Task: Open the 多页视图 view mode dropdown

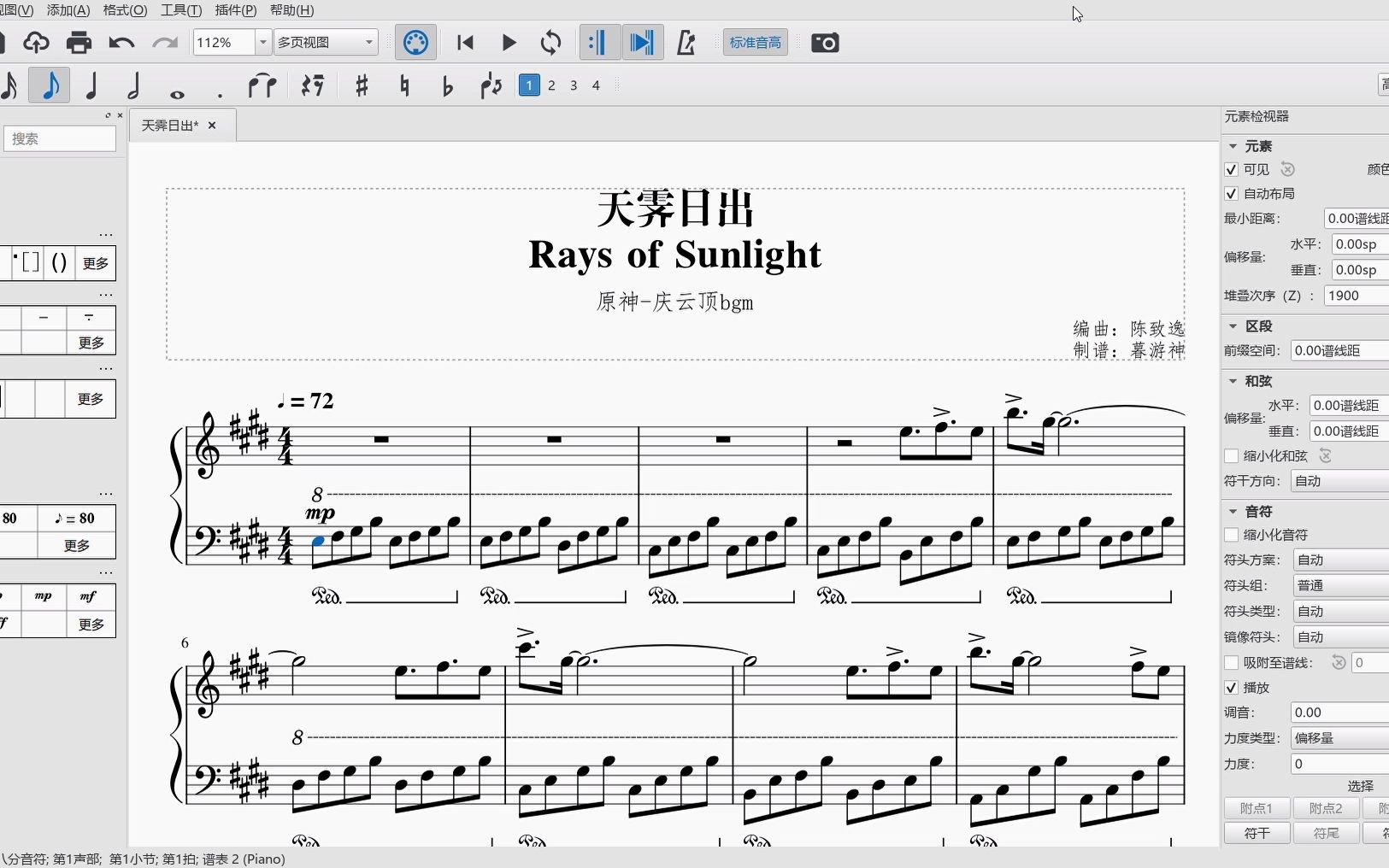Action: (327, 43)
